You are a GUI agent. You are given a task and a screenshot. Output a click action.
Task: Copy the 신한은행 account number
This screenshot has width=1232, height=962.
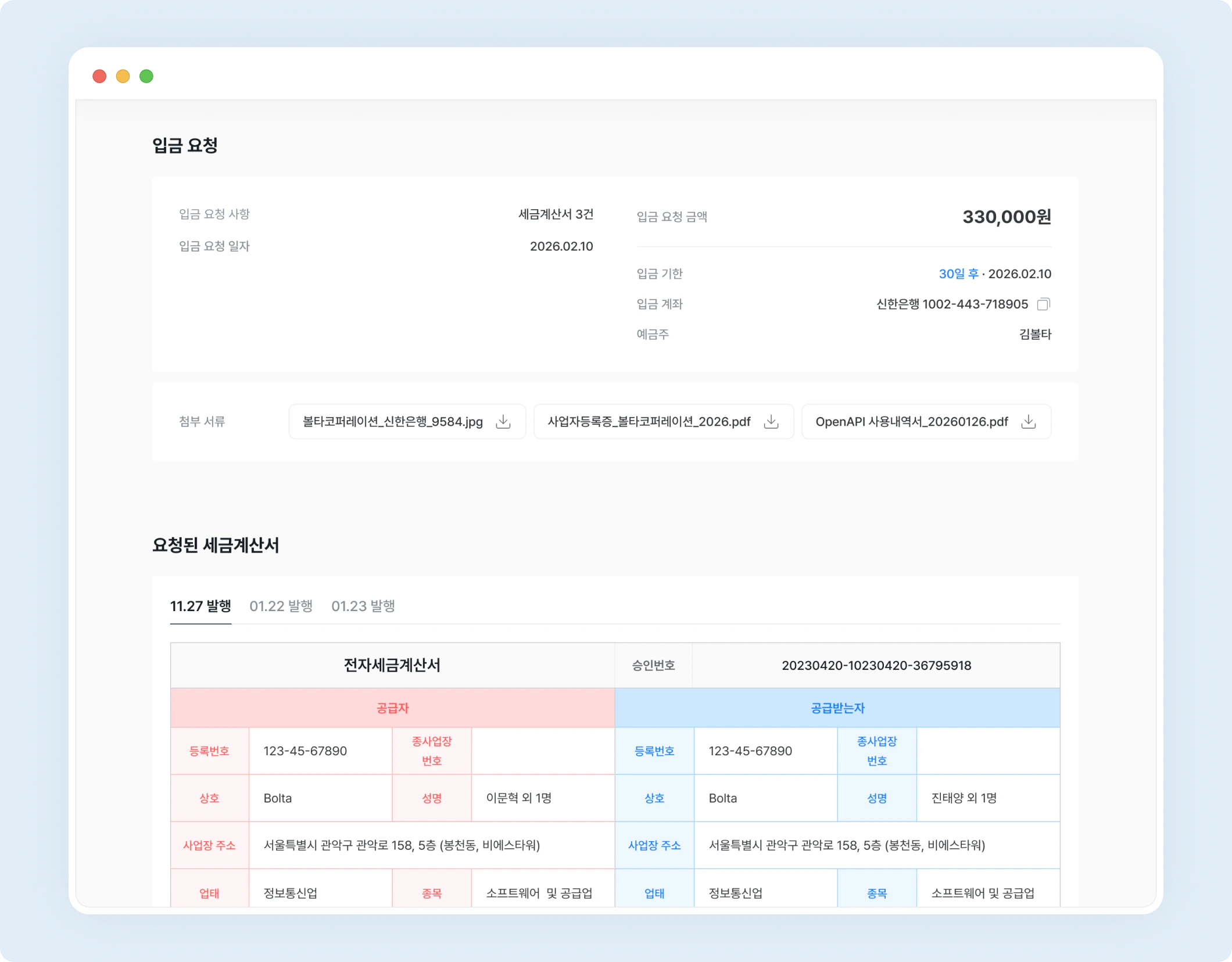(1044, 304)
